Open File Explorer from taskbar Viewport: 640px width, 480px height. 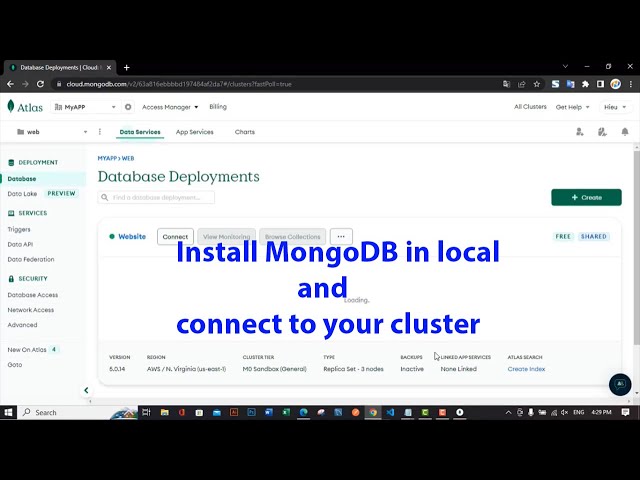click(164, 412)
